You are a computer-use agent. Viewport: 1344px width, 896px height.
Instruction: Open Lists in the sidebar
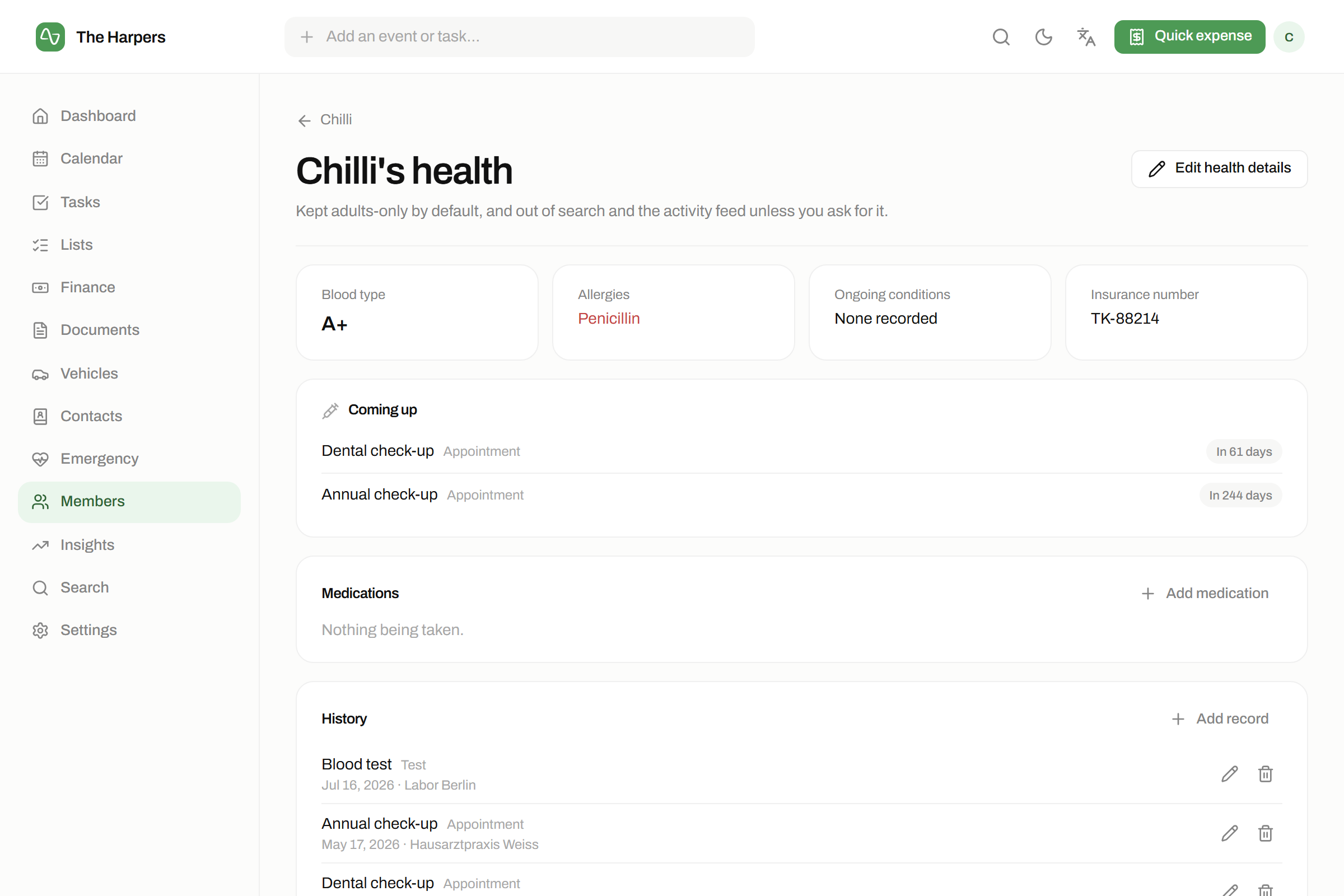click(x=129, y=245)
